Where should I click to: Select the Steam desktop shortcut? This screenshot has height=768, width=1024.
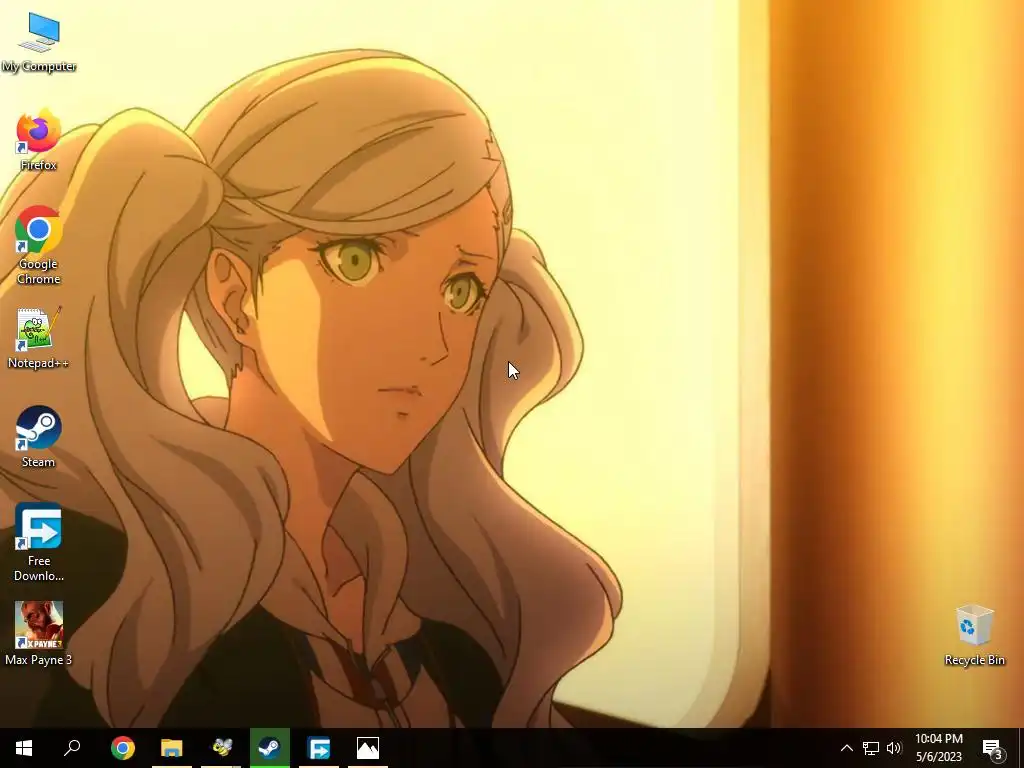[x=39, y=437]
